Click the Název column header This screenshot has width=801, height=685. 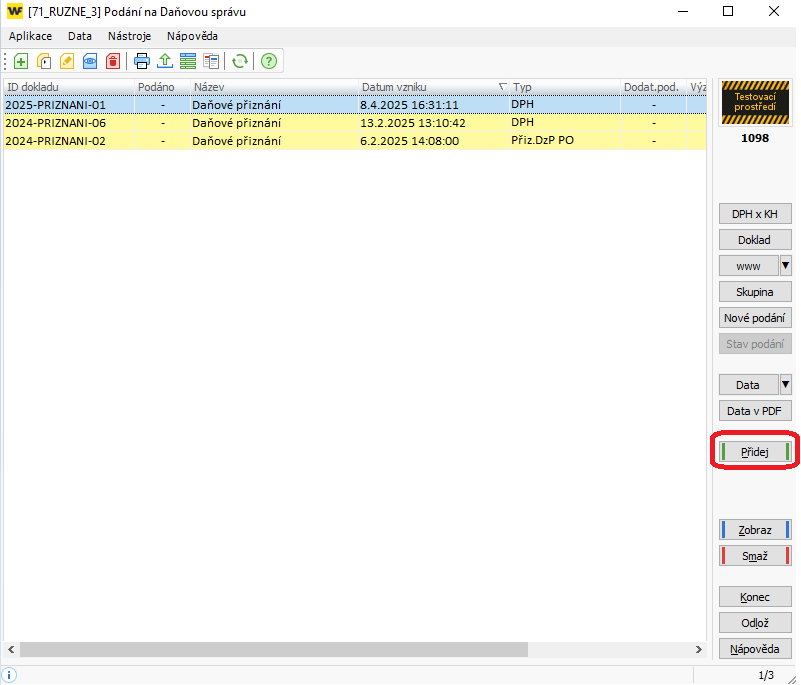274,87
